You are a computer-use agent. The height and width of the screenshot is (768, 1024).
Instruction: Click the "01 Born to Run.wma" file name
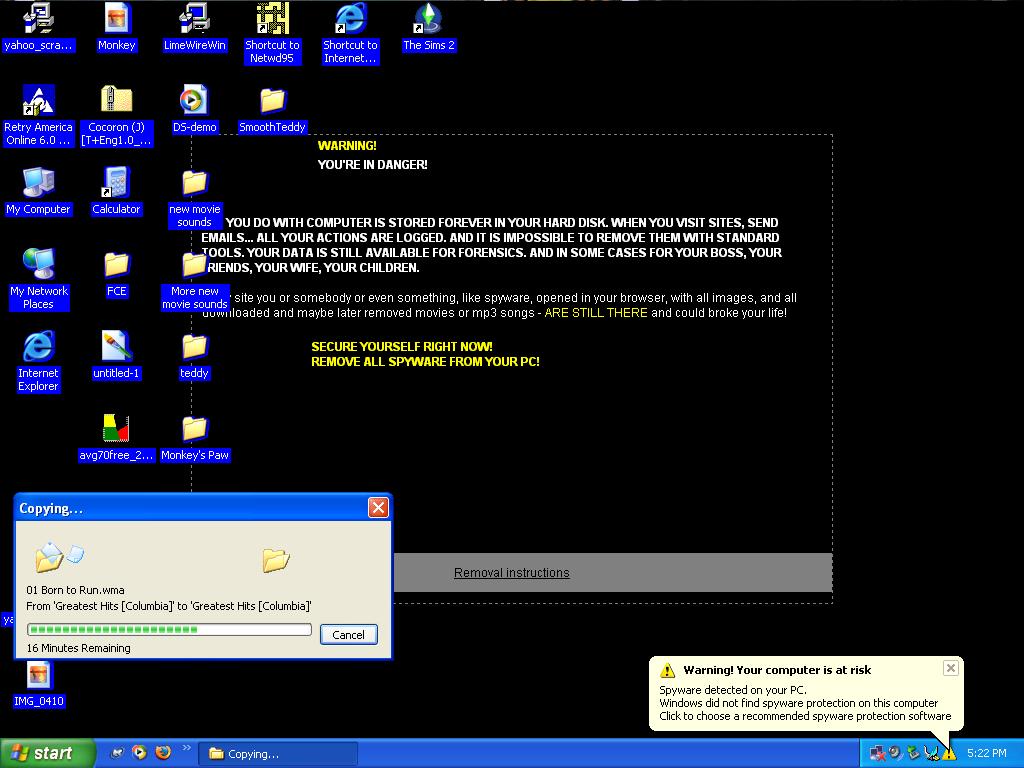coord(75,590)
